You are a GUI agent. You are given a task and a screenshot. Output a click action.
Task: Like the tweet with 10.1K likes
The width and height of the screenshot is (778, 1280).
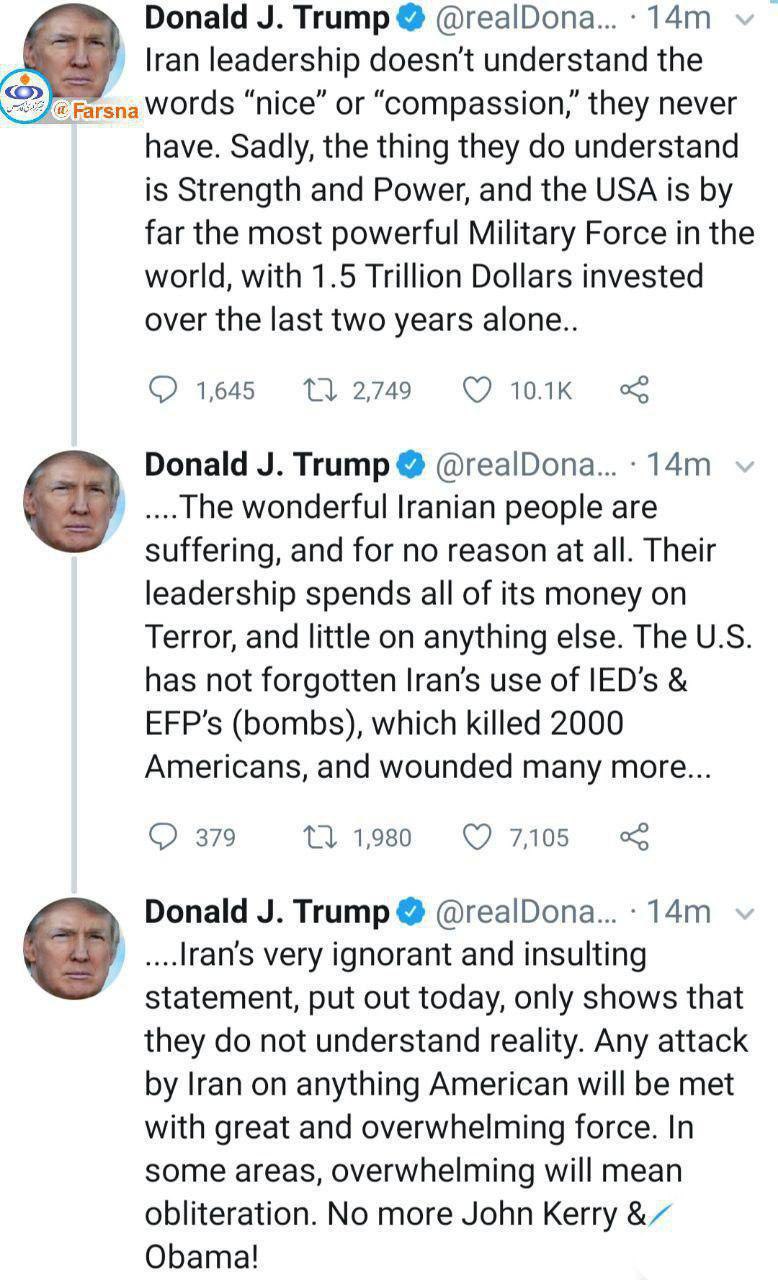478,389
